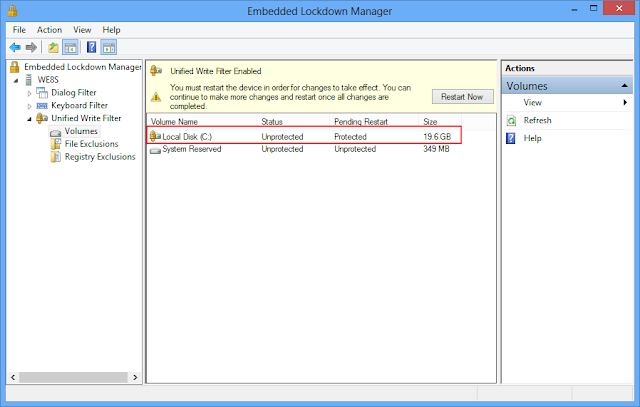This screenshot has height=407, width=640.
Task: Click the Restart Now button
Action: pyautogui.click(x=462, y=97)
